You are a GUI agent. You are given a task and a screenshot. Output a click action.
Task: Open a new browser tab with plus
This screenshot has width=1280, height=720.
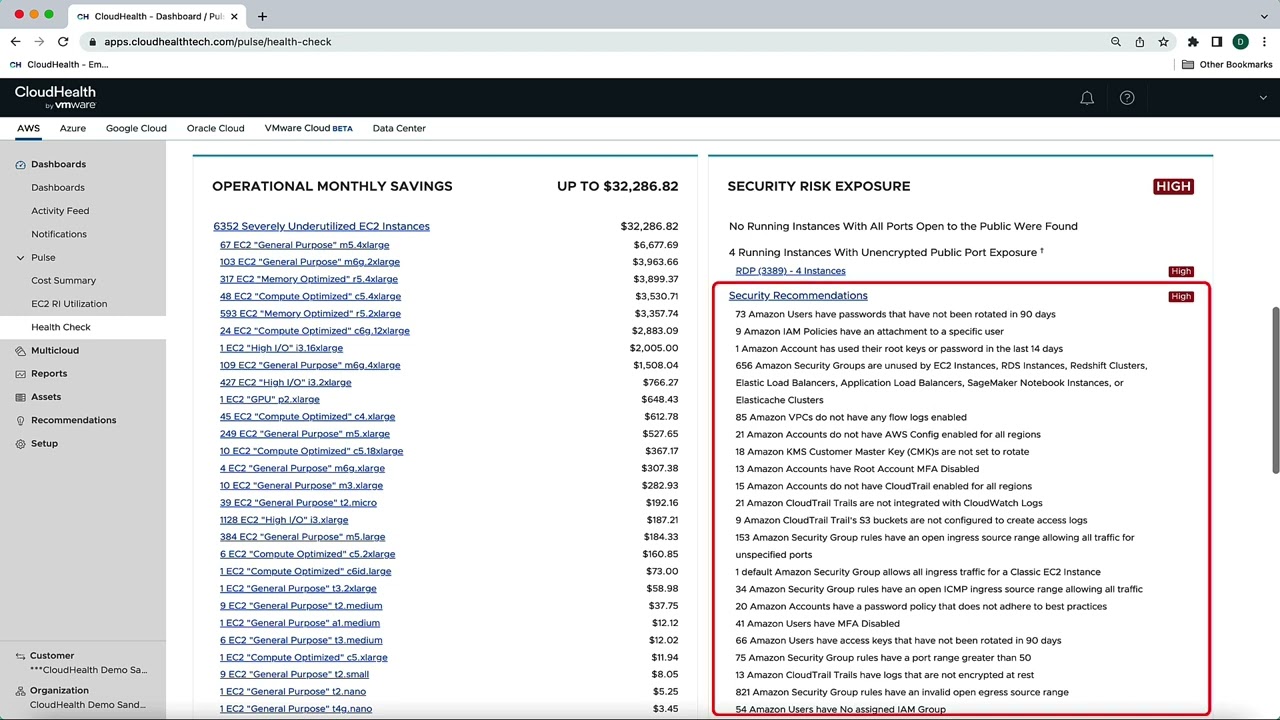(x=262, y=16)
